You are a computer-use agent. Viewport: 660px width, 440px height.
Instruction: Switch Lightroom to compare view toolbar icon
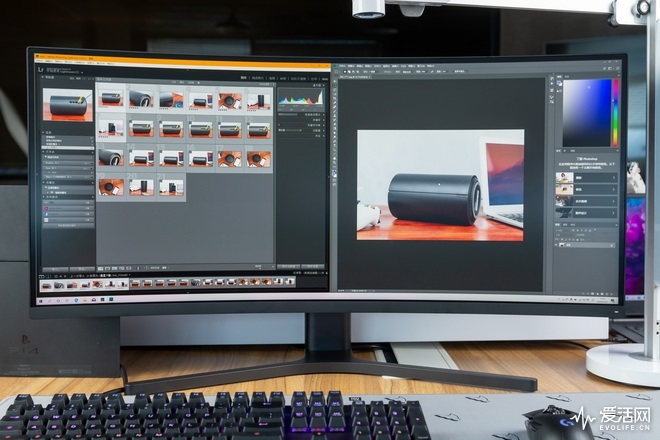114,268
